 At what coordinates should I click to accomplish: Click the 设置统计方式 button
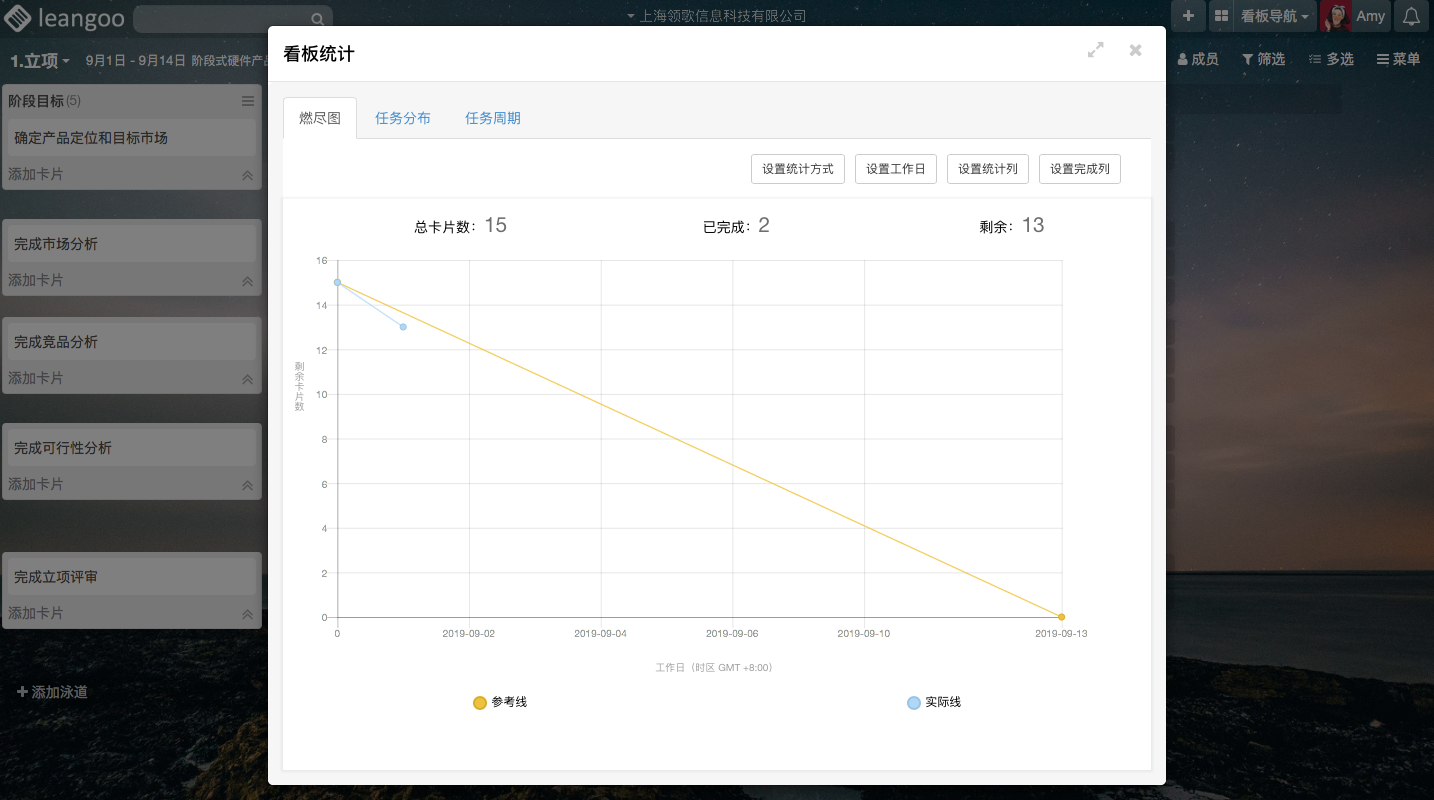[797, 169]
